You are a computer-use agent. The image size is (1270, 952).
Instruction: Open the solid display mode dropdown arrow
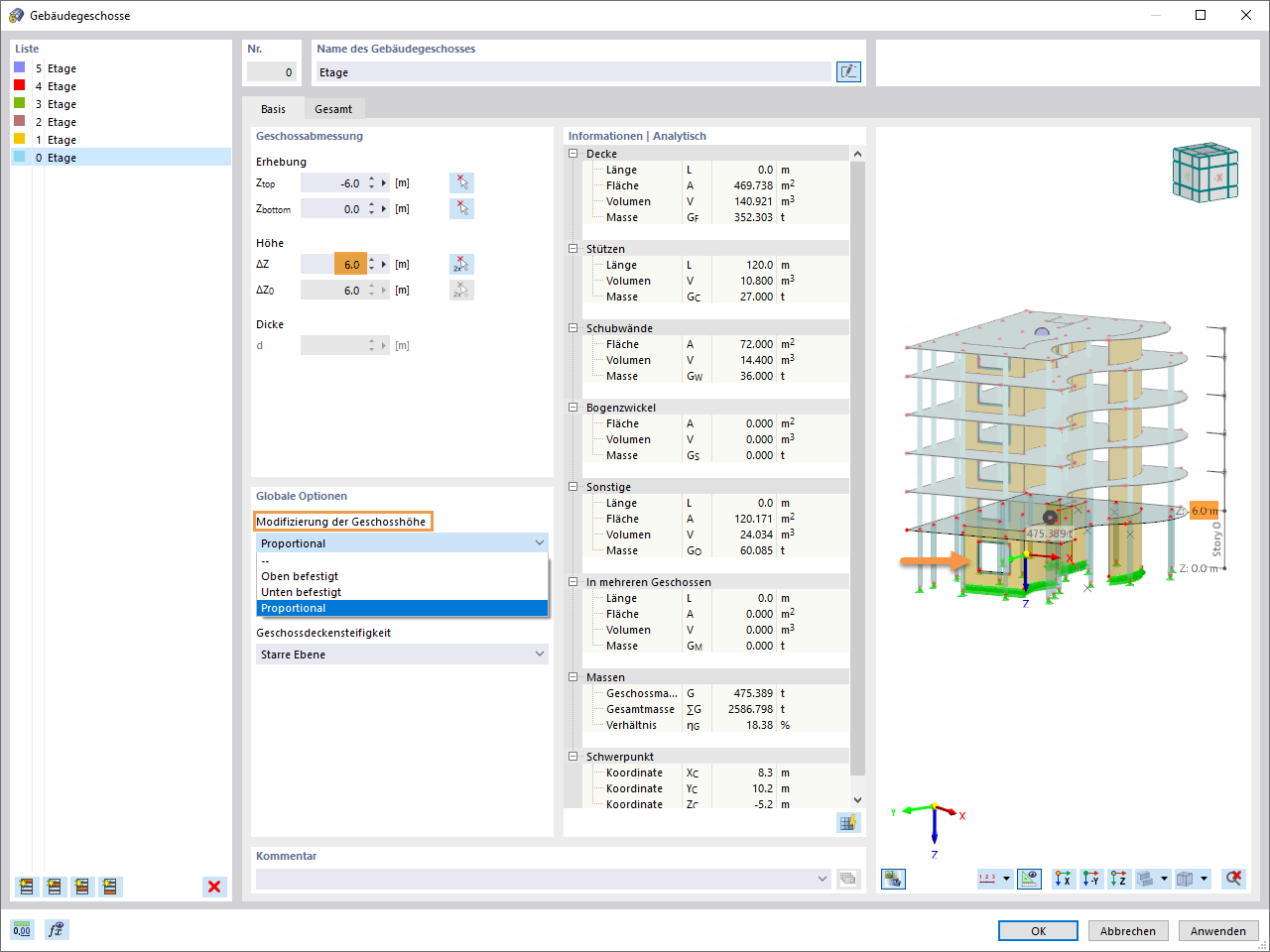coord(1165,879)
